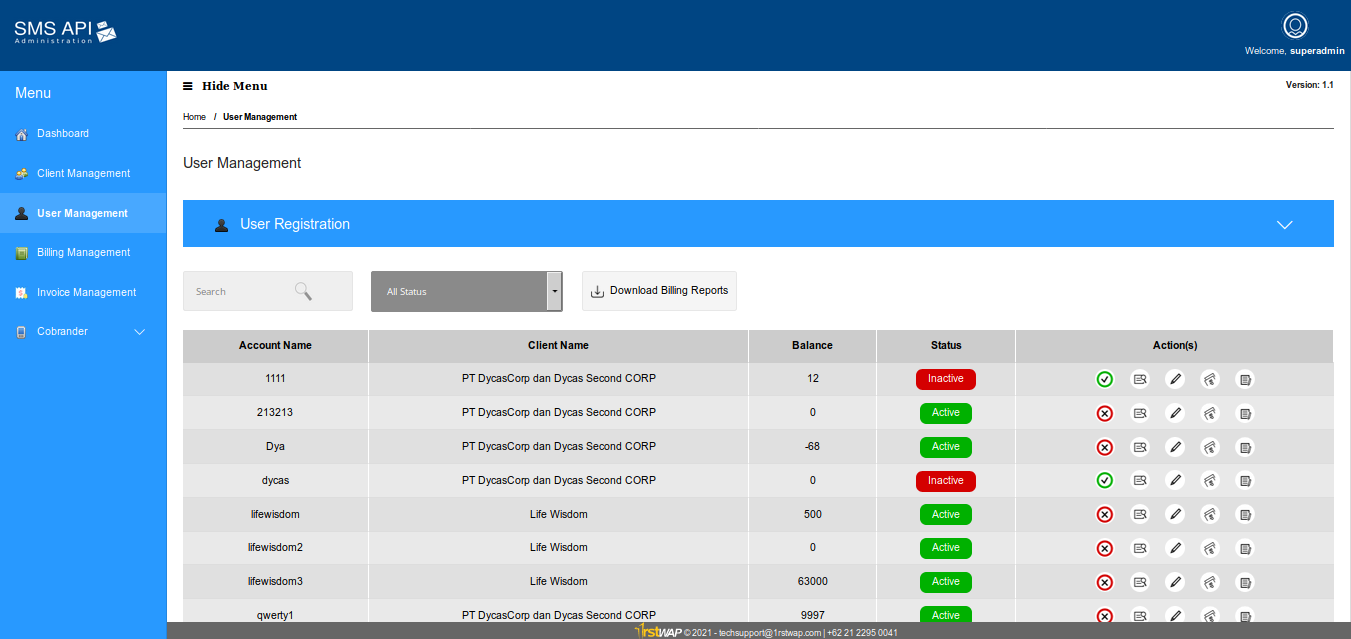Click the search magnifier icon
The image size is (1351, 639).
[303, 291]
